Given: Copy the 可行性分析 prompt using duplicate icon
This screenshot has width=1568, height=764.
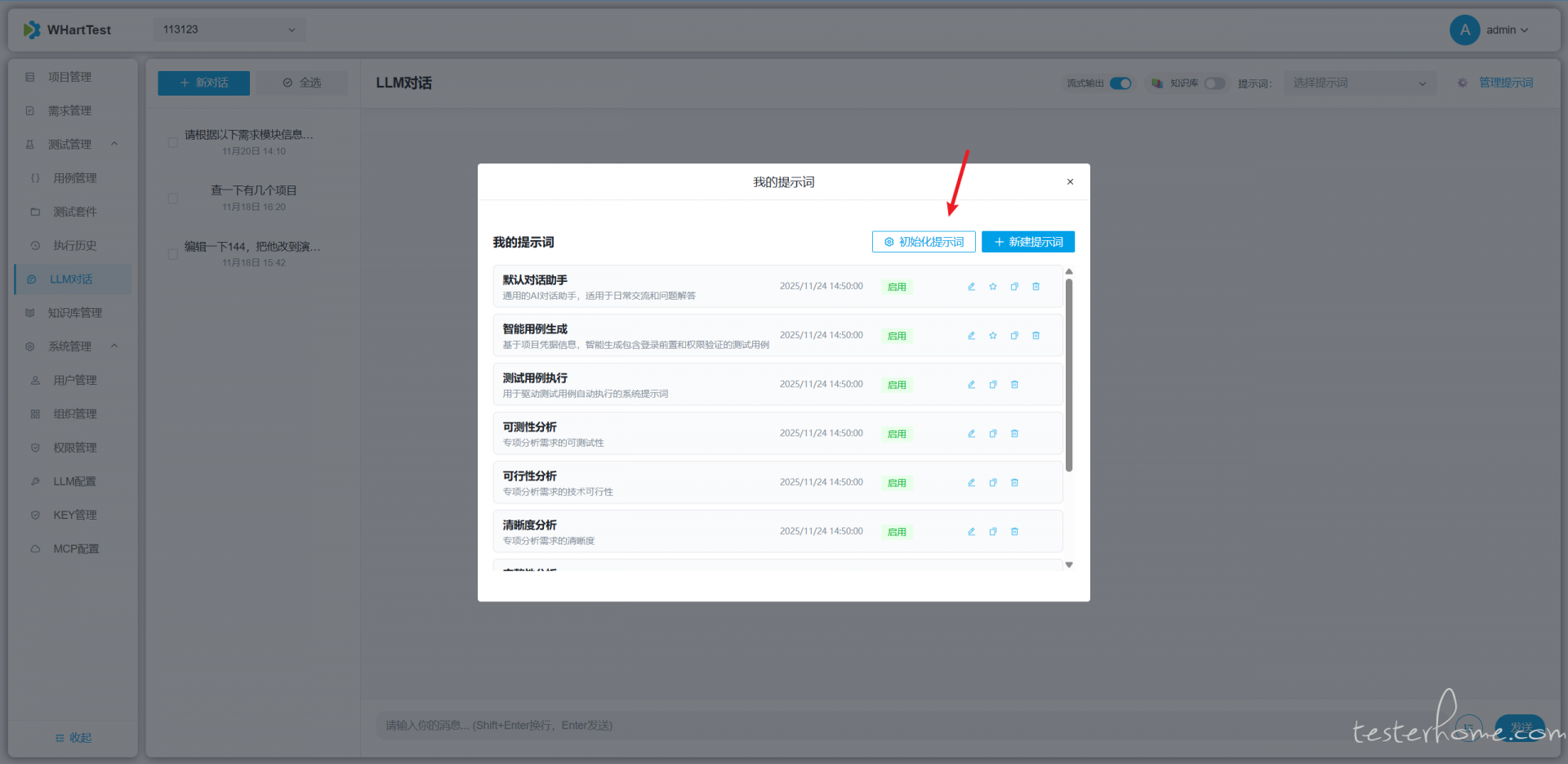Looking at the screenshot, I should coord(992,483).
